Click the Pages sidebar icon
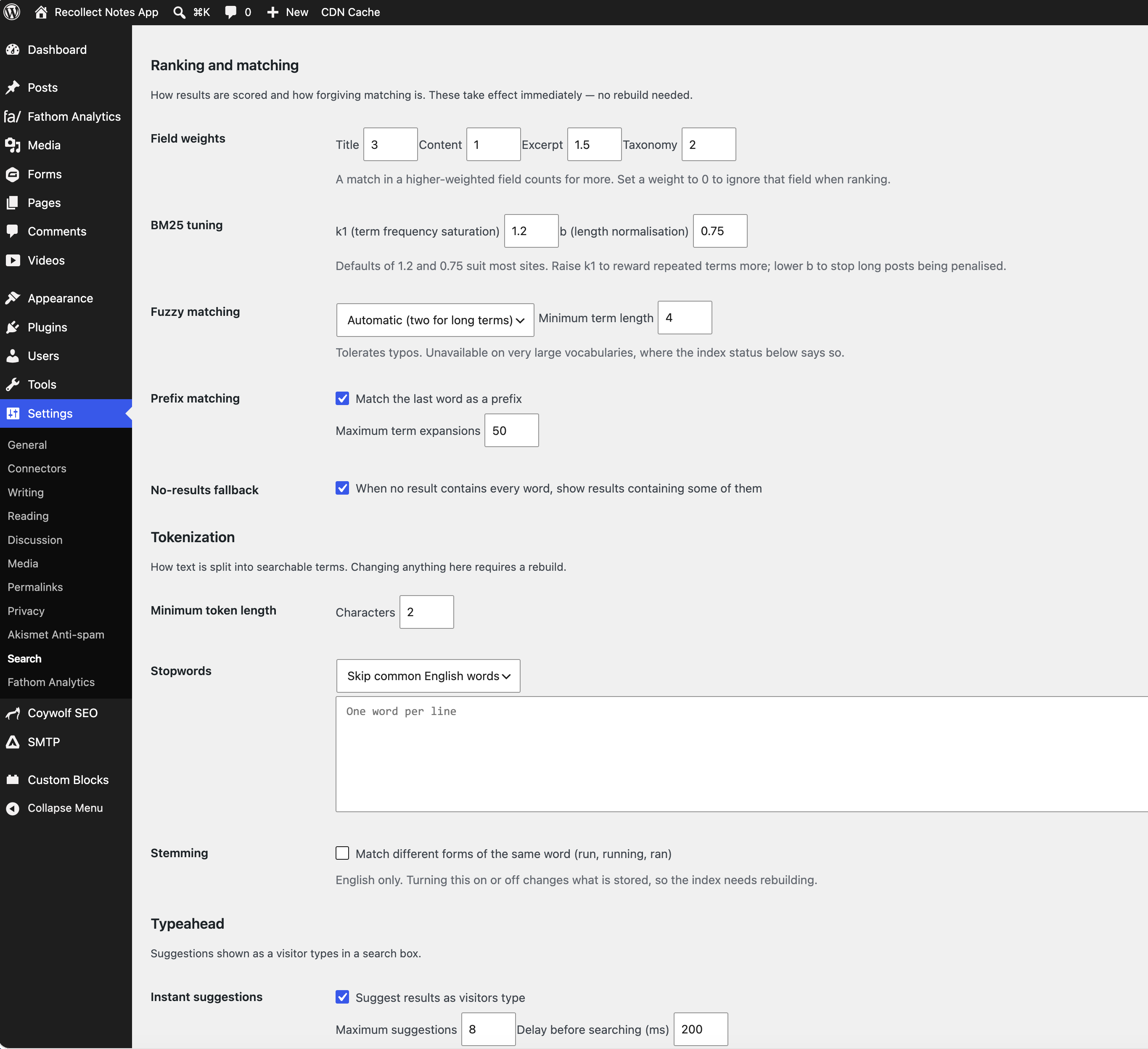1148x1049 pixels. (13, 203)
